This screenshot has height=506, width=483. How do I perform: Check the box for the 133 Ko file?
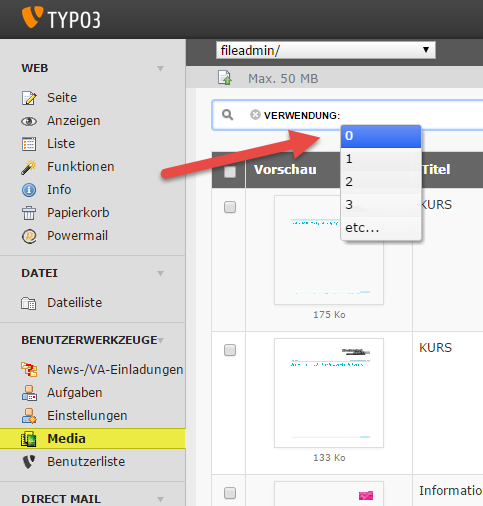pos(230,350)
